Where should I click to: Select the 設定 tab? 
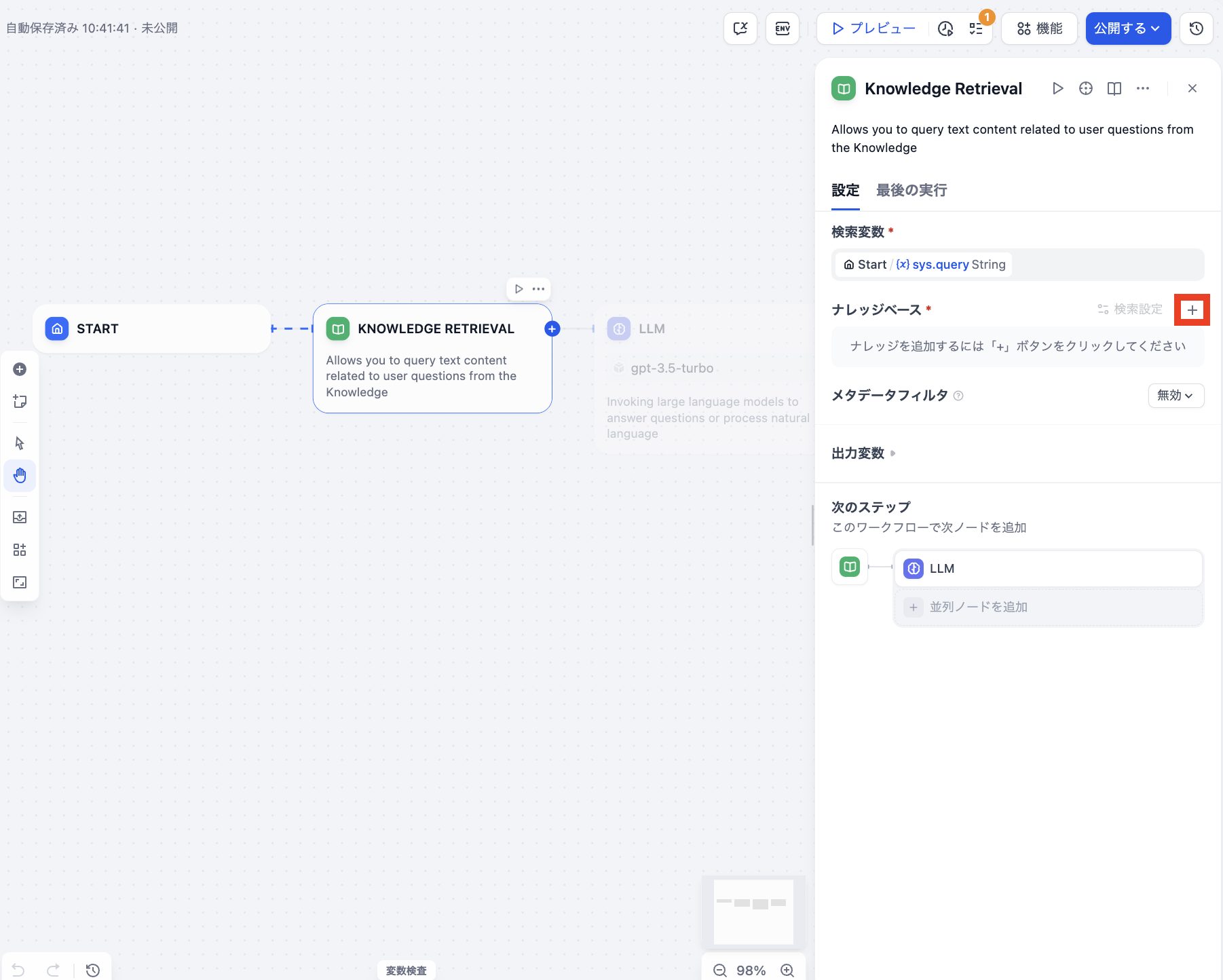pos(845,191)
